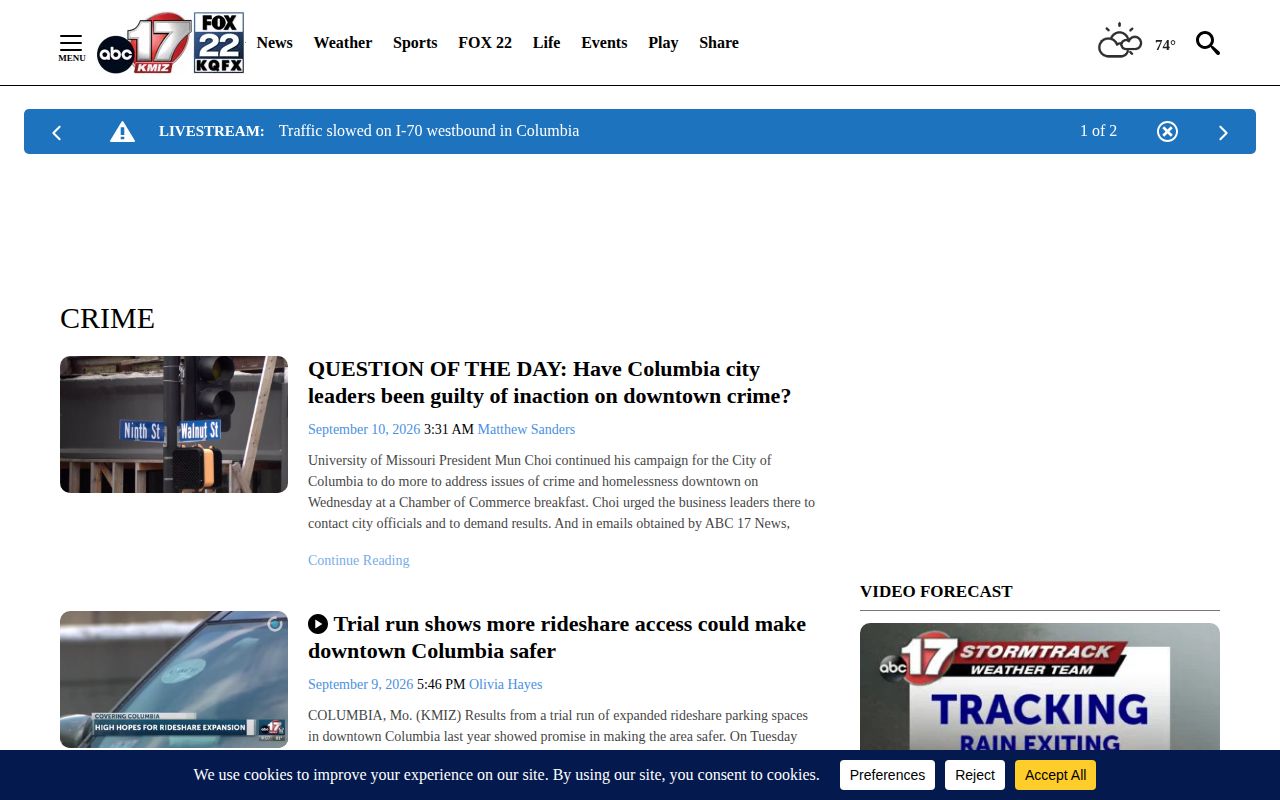1280x800 pixels.
Task: Click the I-70 traffic livestream alert link
Action: (x=429, y=131)
